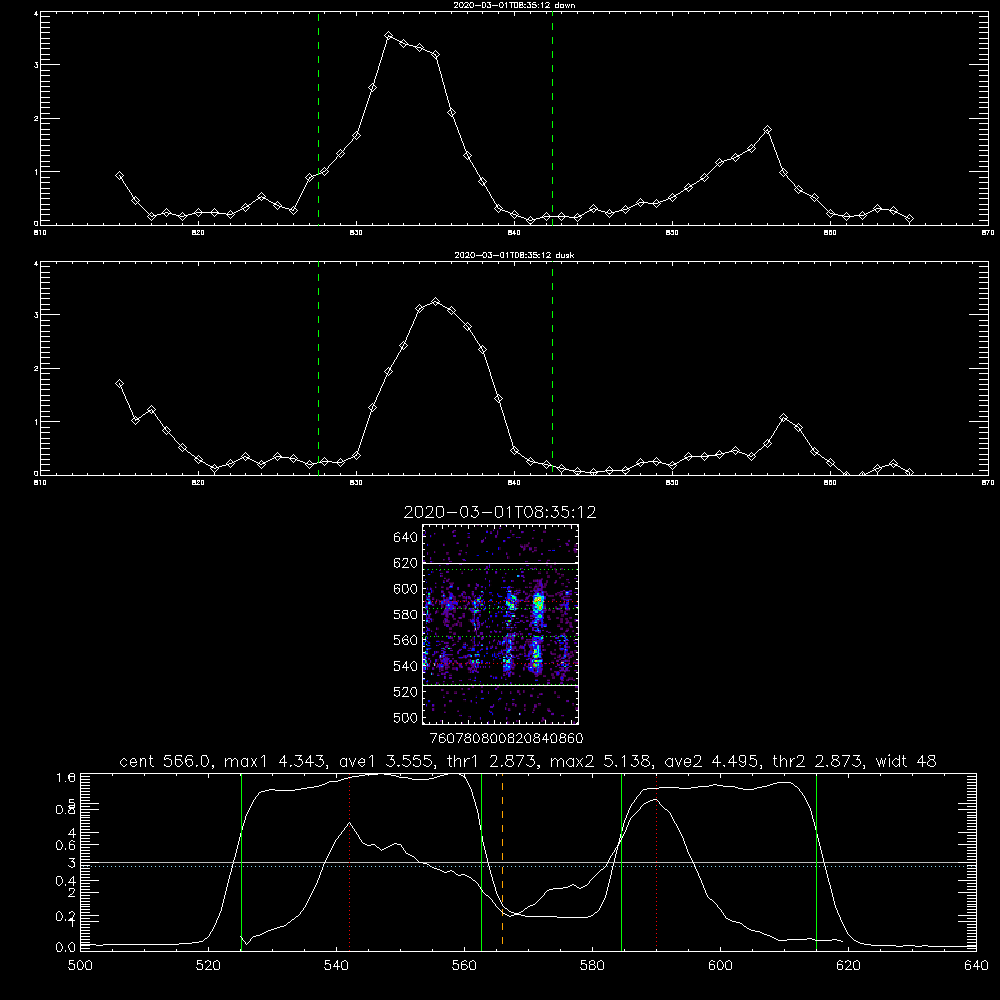Viewport: 1000px width, 1000px height.
Task: Click the '640' x-axis label of bottom plot
Action: tap(976, 966)
